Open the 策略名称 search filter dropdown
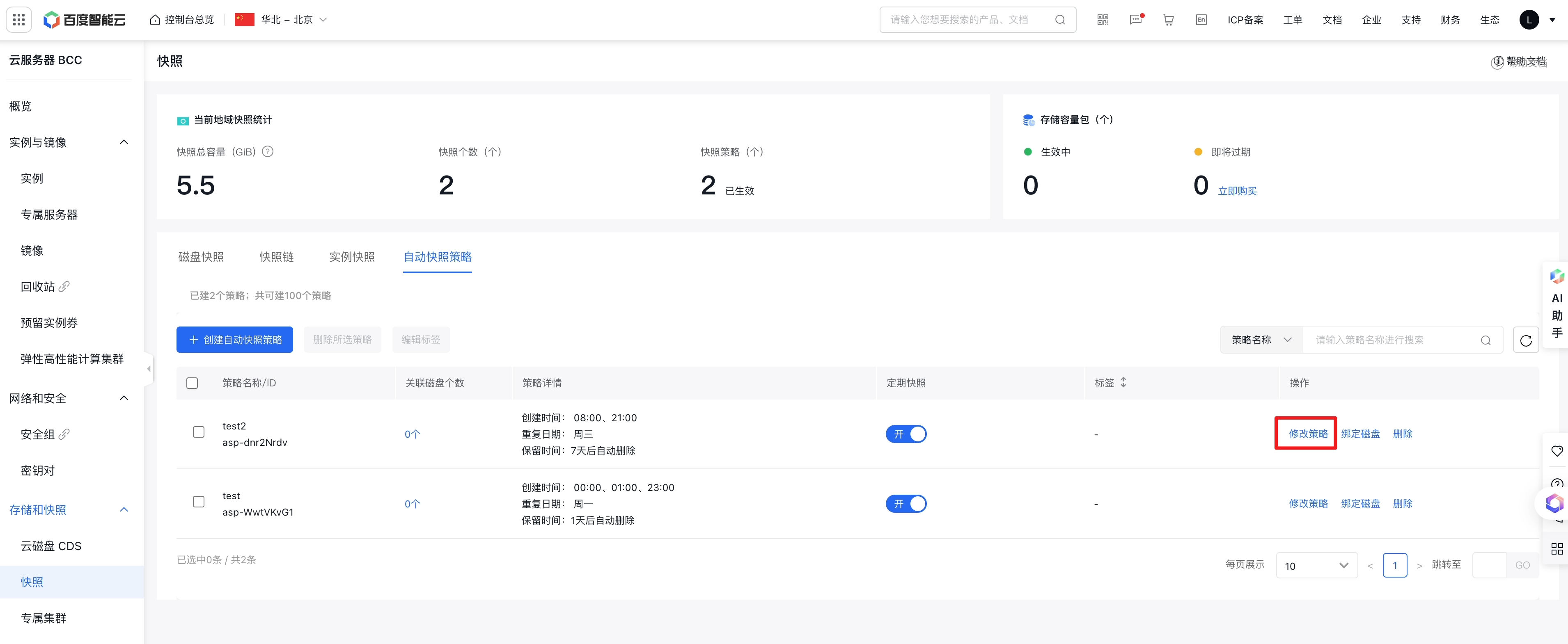The image size is (1568, 644). point(1261,340)
